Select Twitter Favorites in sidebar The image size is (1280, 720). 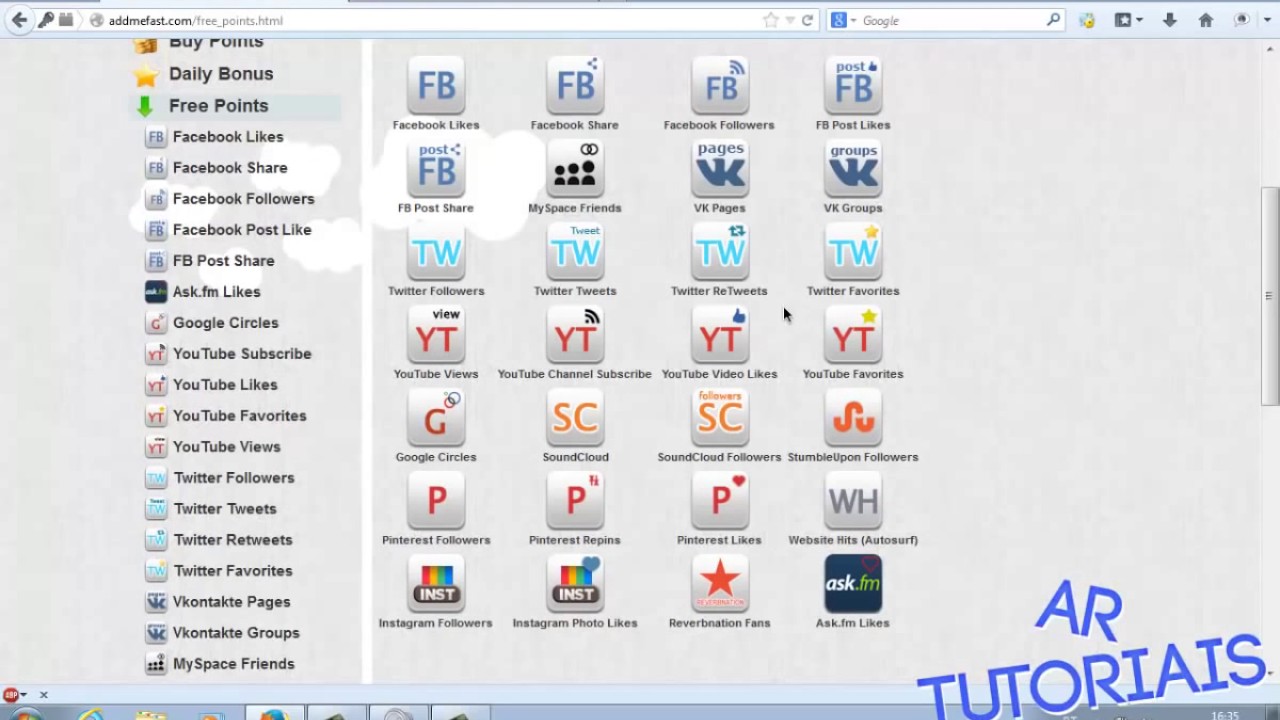233,571
